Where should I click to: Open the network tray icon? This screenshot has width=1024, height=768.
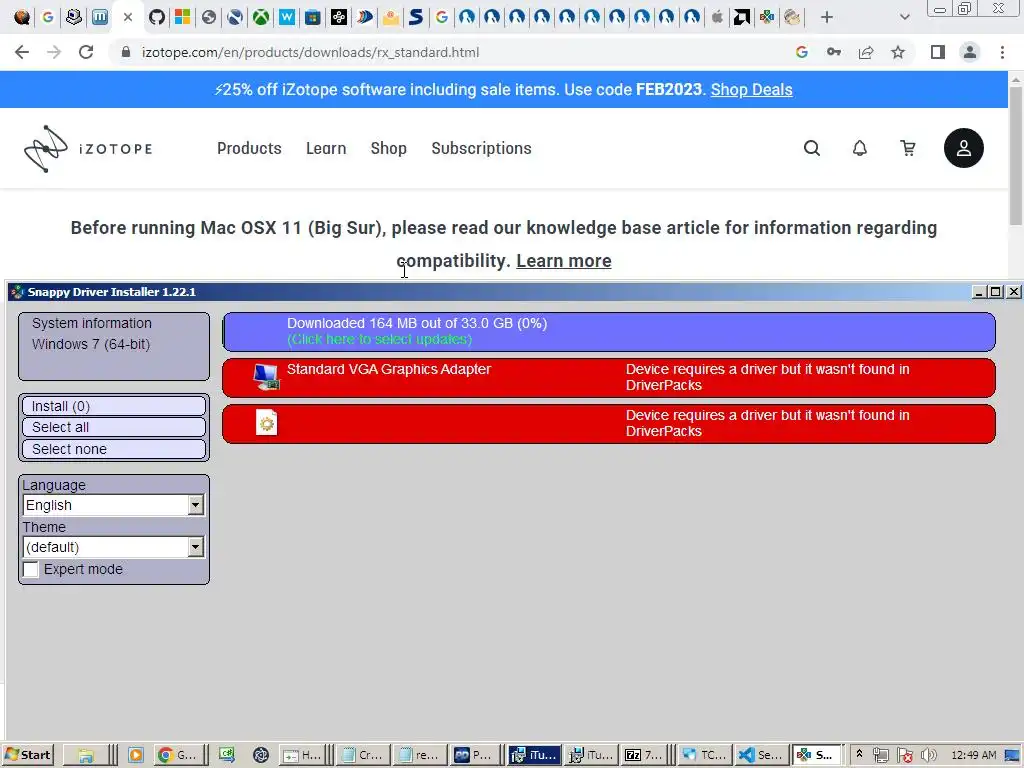[x=880, y=755]
